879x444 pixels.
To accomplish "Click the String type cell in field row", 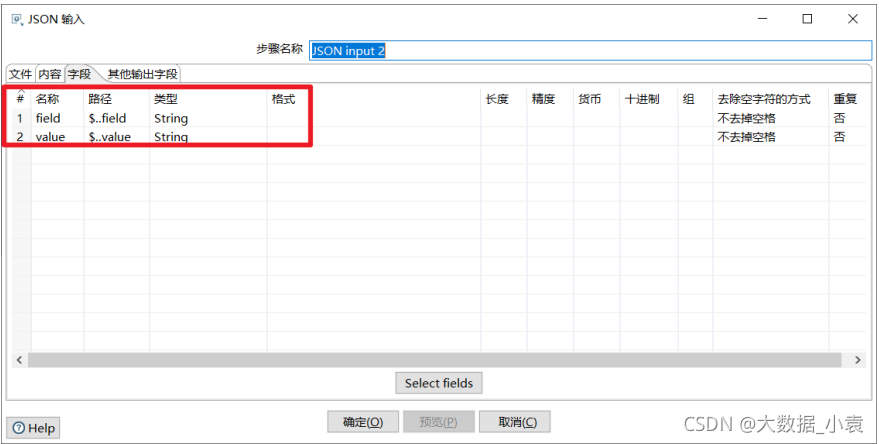I will [x=208, y=118].
